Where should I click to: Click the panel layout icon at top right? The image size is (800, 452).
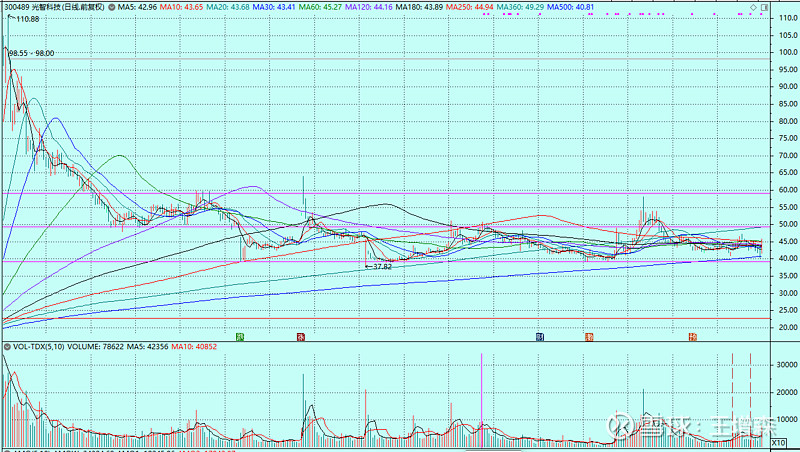[765, 7]
